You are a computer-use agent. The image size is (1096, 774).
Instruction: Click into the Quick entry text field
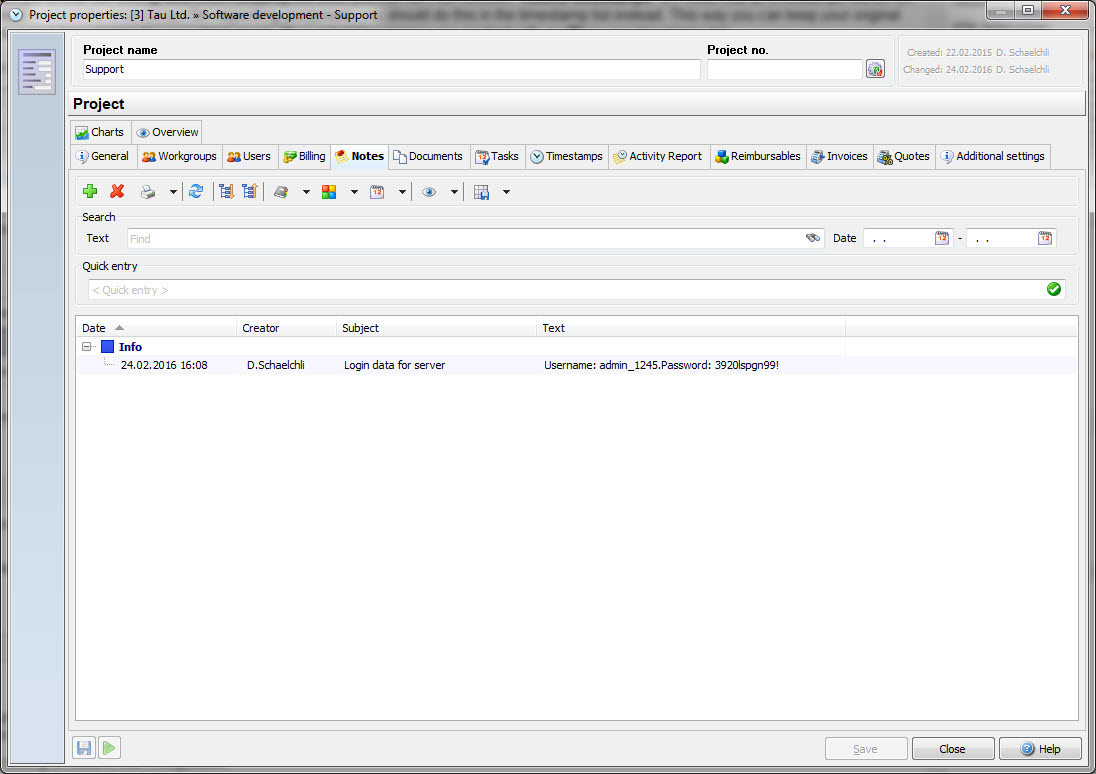560,290
